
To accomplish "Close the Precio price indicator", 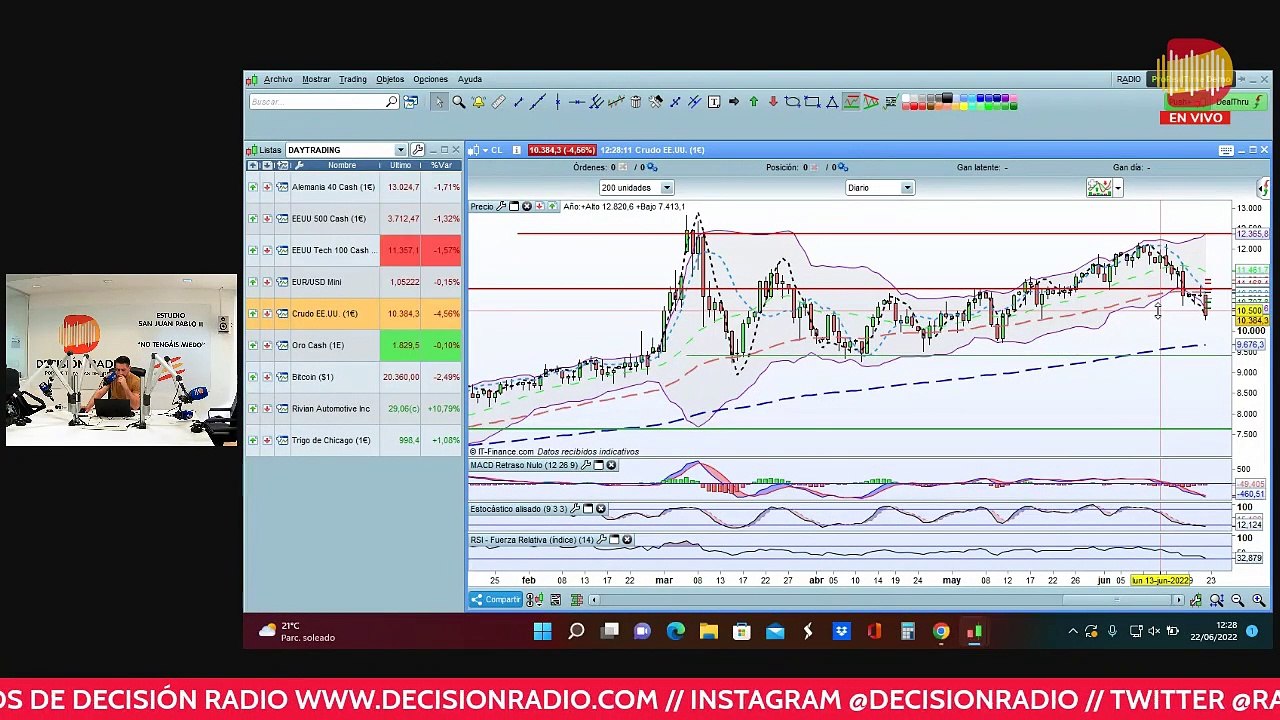I will [526, 206].
